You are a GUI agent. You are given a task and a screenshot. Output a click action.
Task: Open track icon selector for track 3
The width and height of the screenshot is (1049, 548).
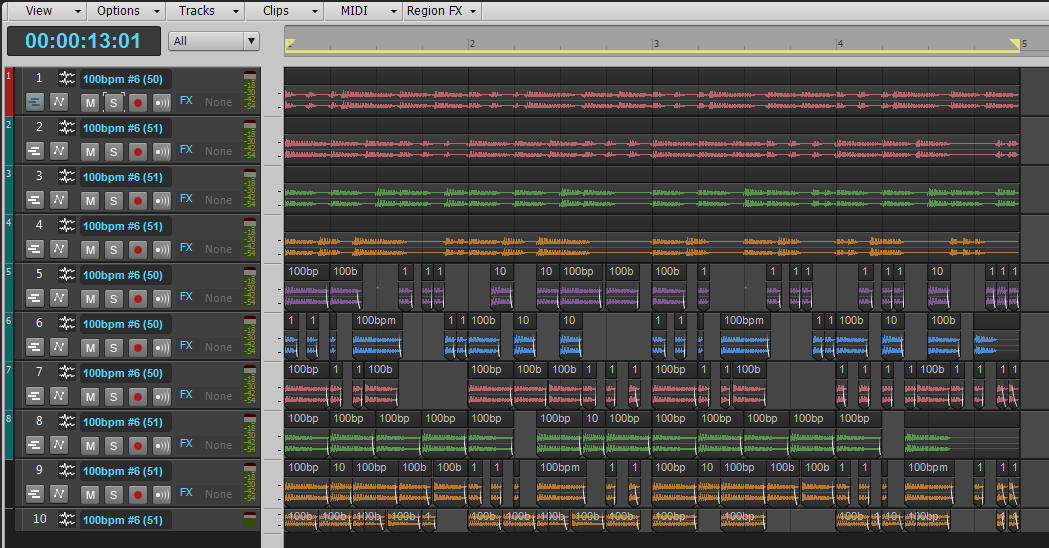point(66,176)
